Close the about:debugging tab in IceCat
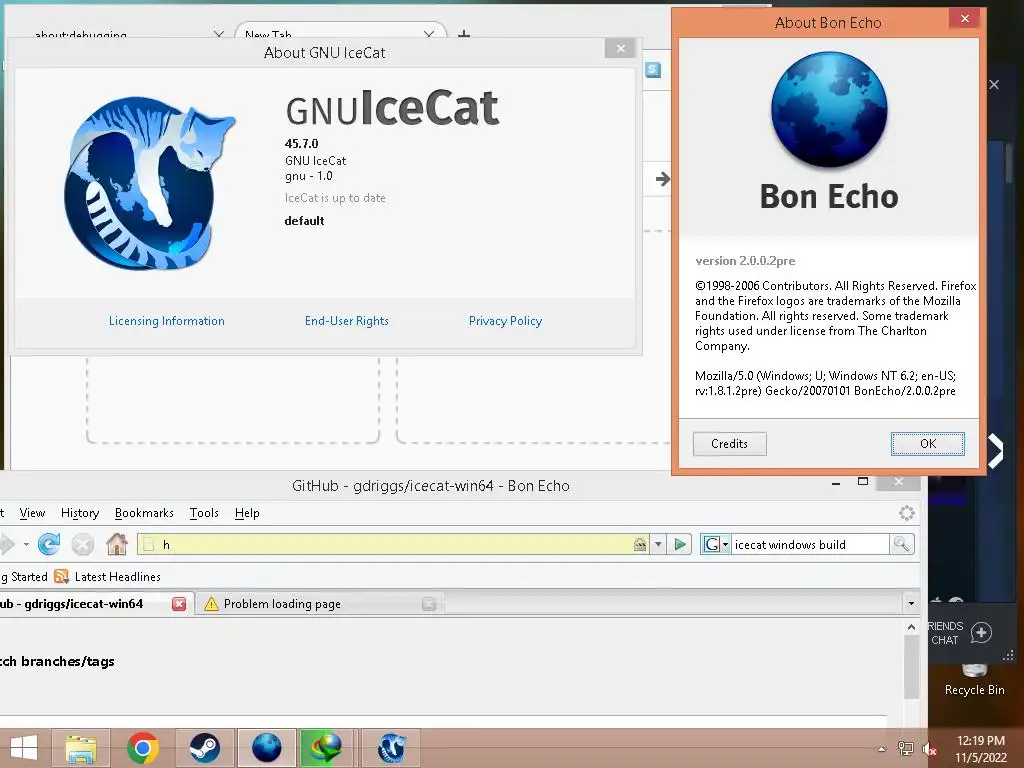 (219, 34)
